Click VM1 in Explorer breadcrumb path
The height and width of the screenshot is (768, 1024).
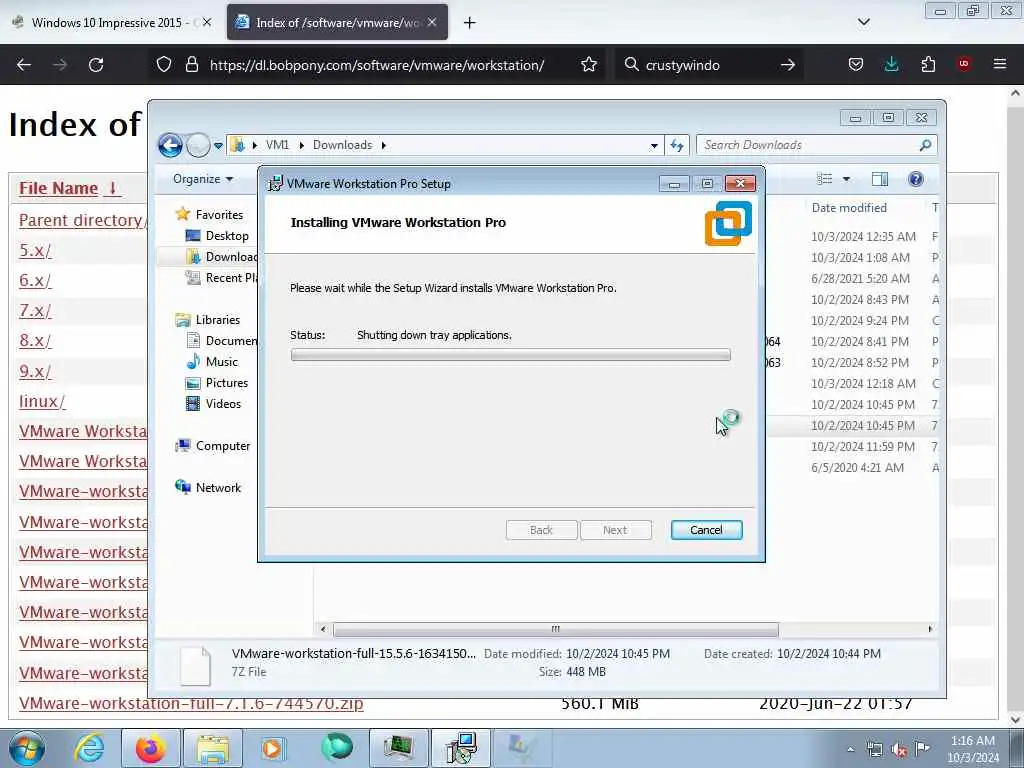(277, 145)
